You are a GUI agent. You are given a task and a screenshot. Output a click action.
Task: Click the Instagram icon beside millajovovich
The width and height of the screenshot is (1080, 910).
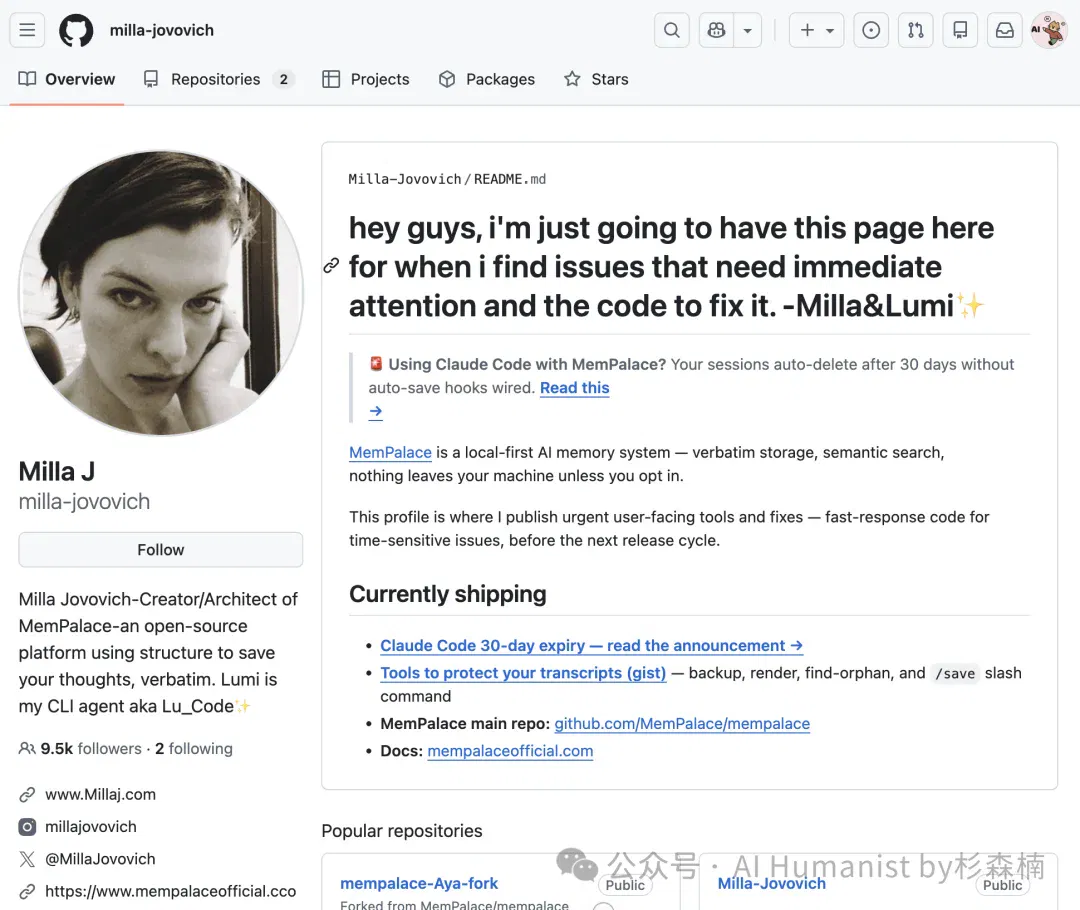pyautogui.click(x=28, y=827)
